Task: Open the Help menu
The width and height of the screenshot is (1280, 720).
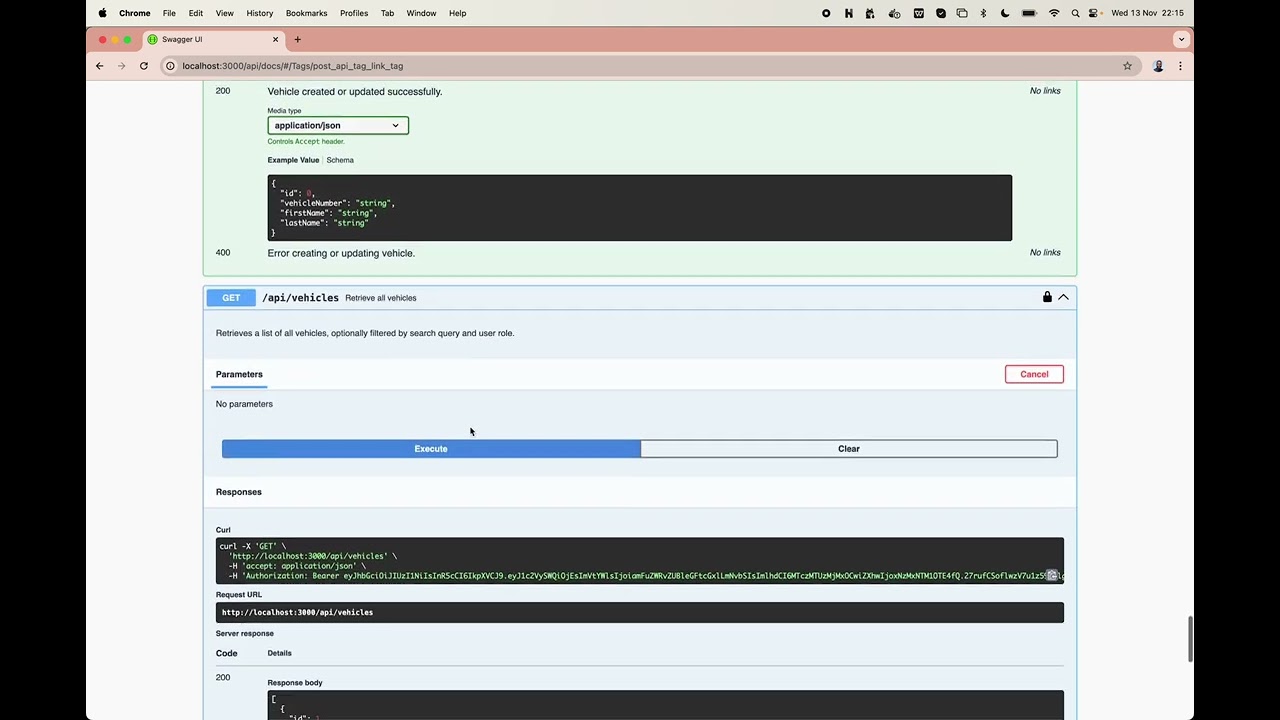Action: point(457,13)
